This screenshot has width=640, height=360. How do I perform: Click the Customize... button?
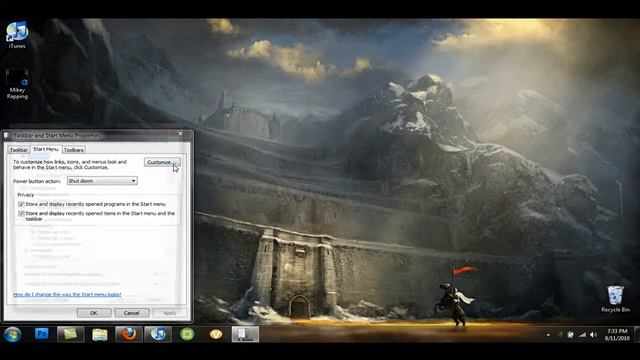coord(162,162)
